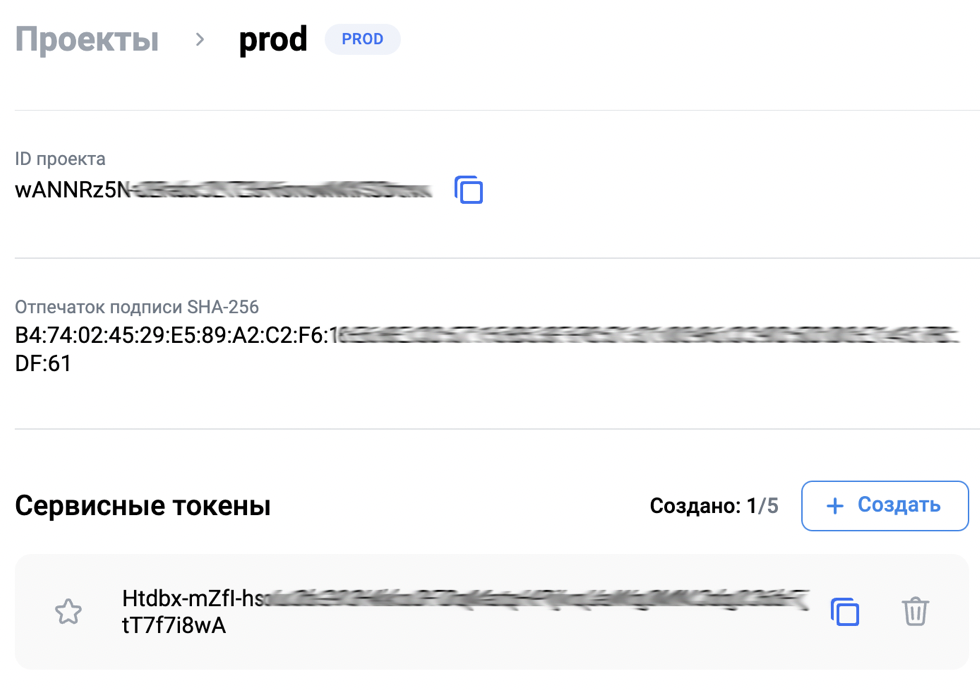Click the prod project title

[273, 39]
